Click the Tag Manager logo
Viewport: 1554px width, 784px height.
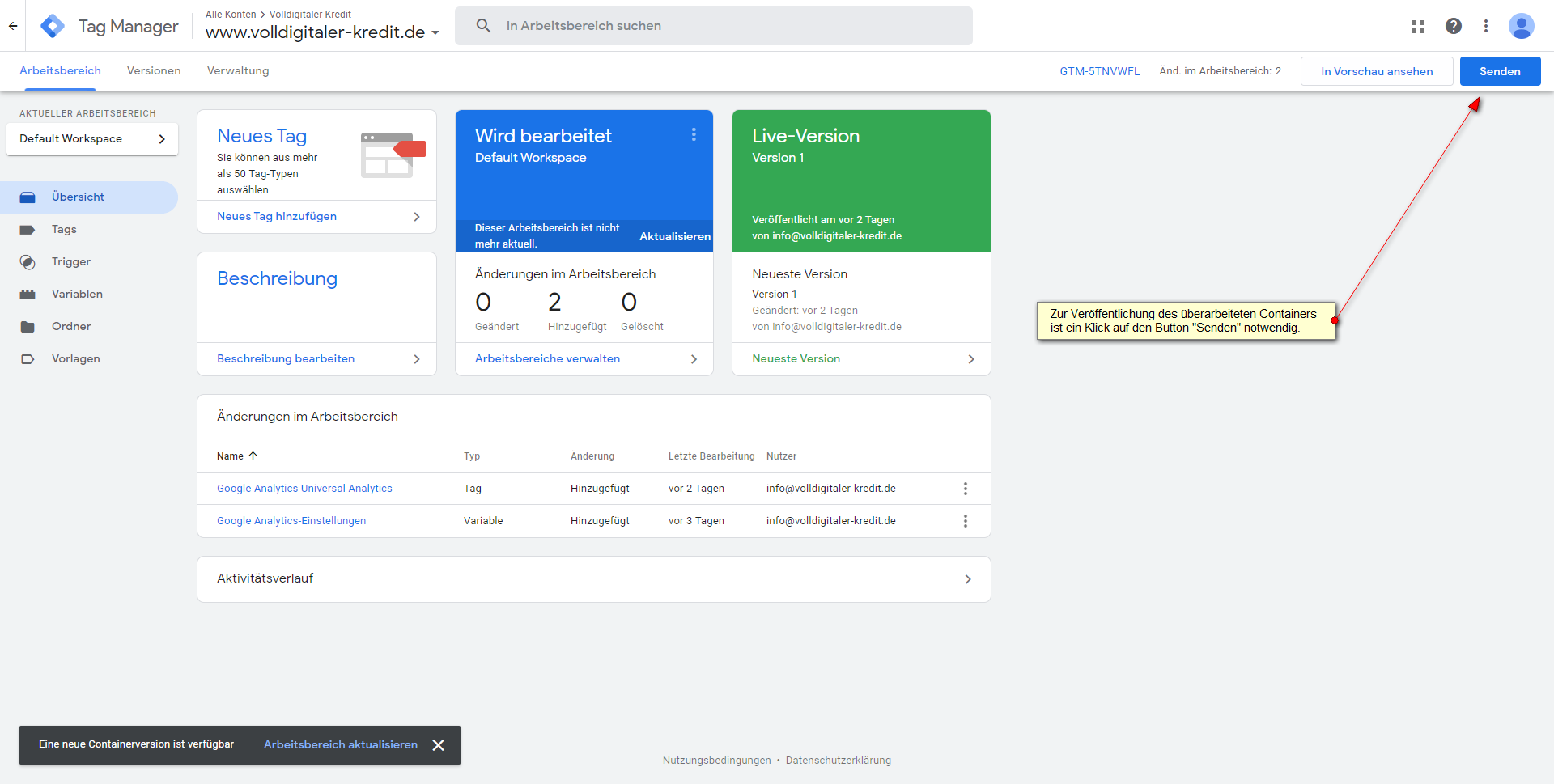53,26
